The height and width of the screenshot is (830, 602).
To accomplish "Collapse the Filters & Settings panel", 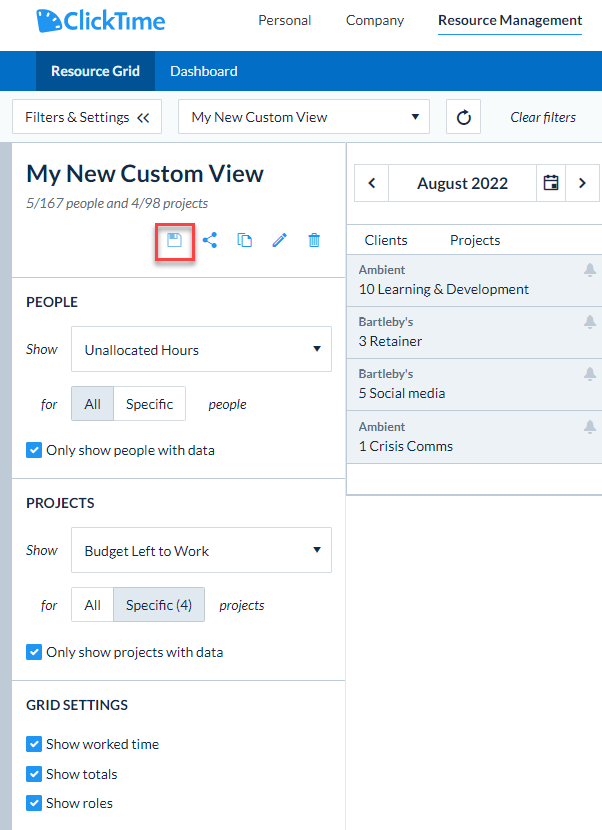I will pos(87,117).
